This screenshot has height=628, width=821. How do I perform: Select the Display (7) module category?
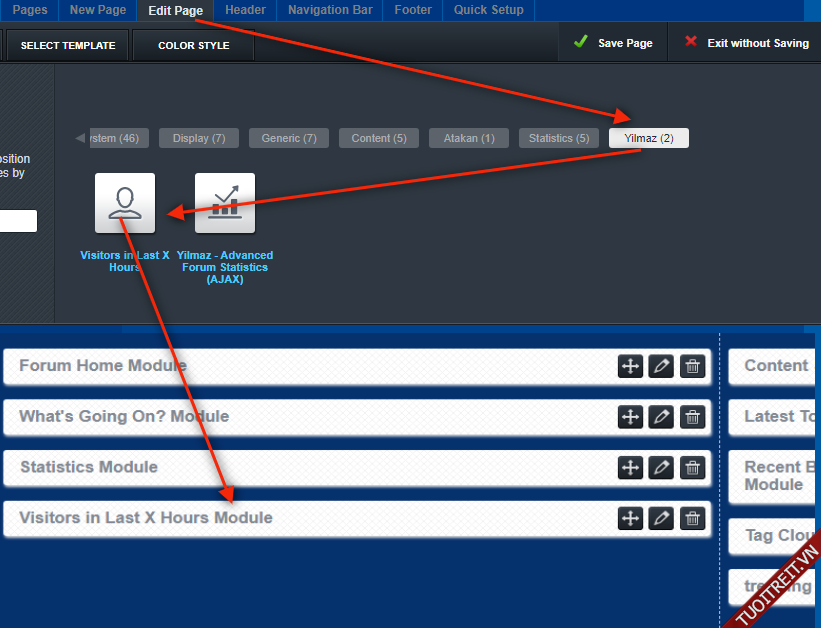click(198, 139)
